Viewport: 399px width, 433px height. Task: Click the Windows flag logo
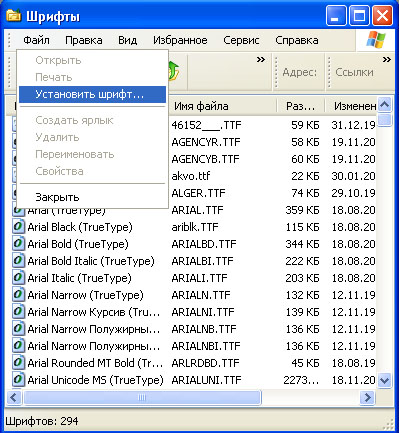pyautogui.click(x=376, y=40)
